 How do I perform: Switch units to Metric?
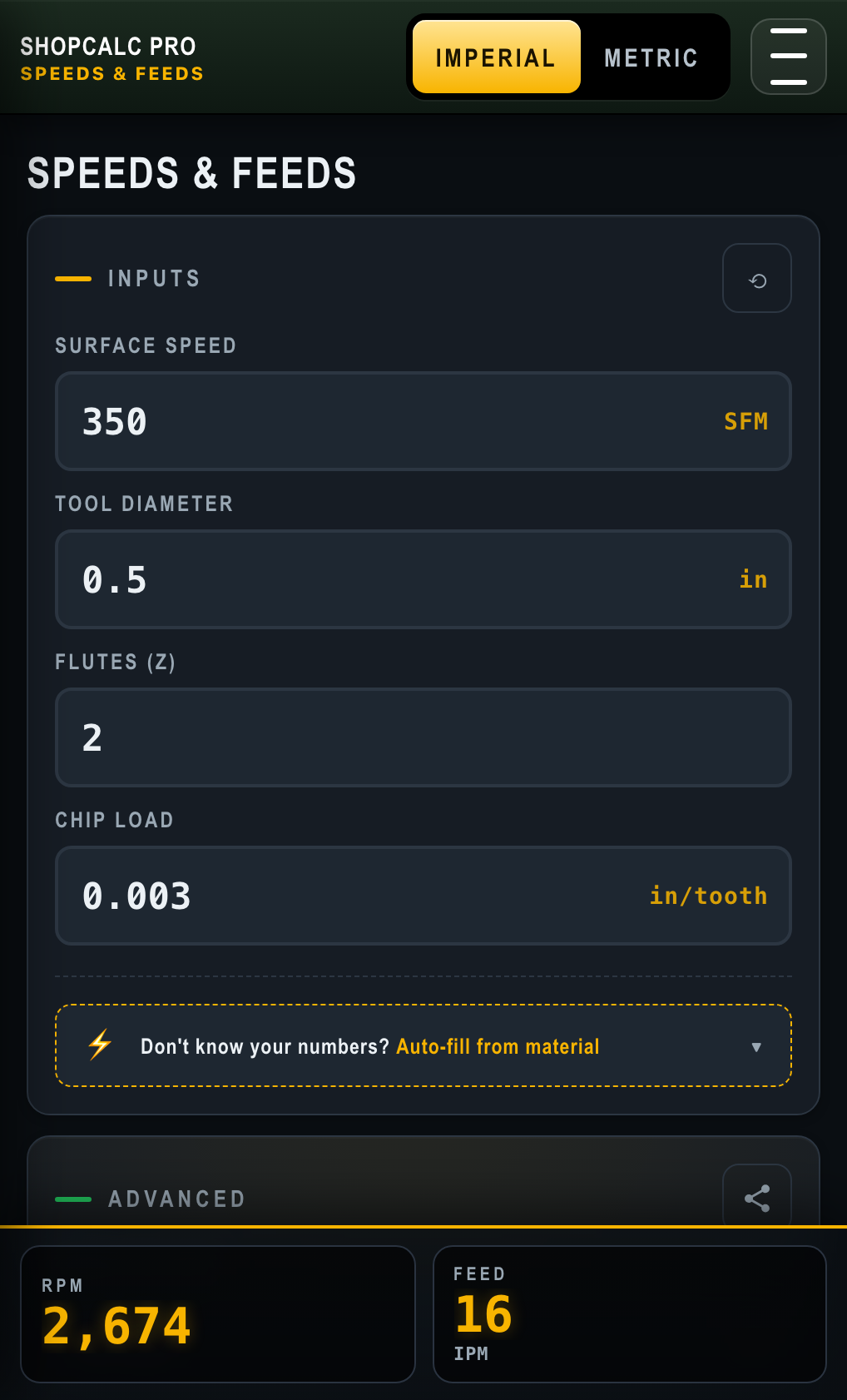click(x=651, y=57)
